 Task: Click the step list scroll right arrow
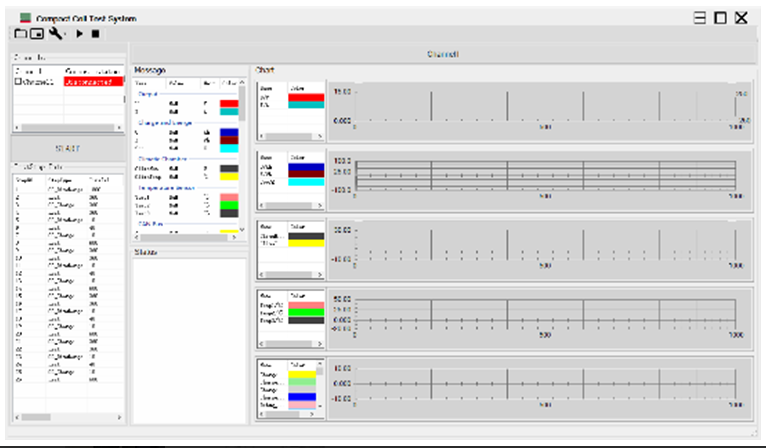coord(119,417)
